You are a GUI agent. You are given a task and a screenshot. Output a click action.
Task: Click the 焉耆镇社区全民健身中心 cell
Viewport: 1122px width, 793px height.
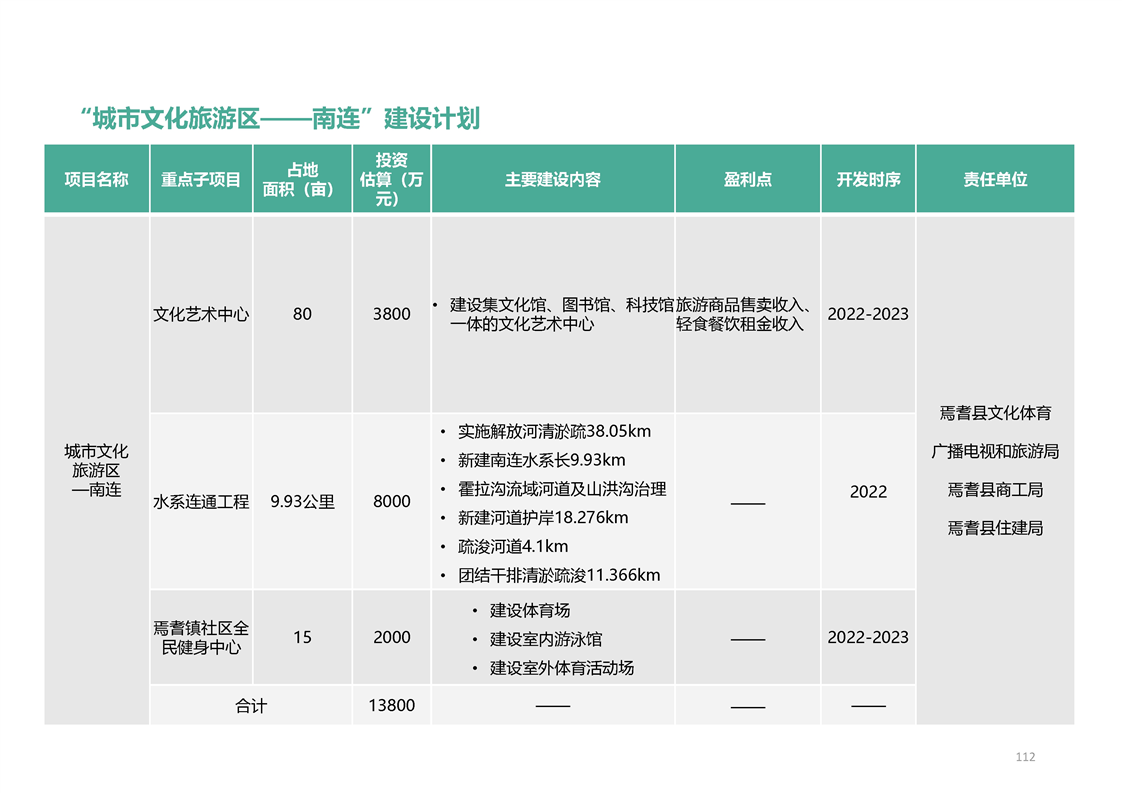click(201, 638)
